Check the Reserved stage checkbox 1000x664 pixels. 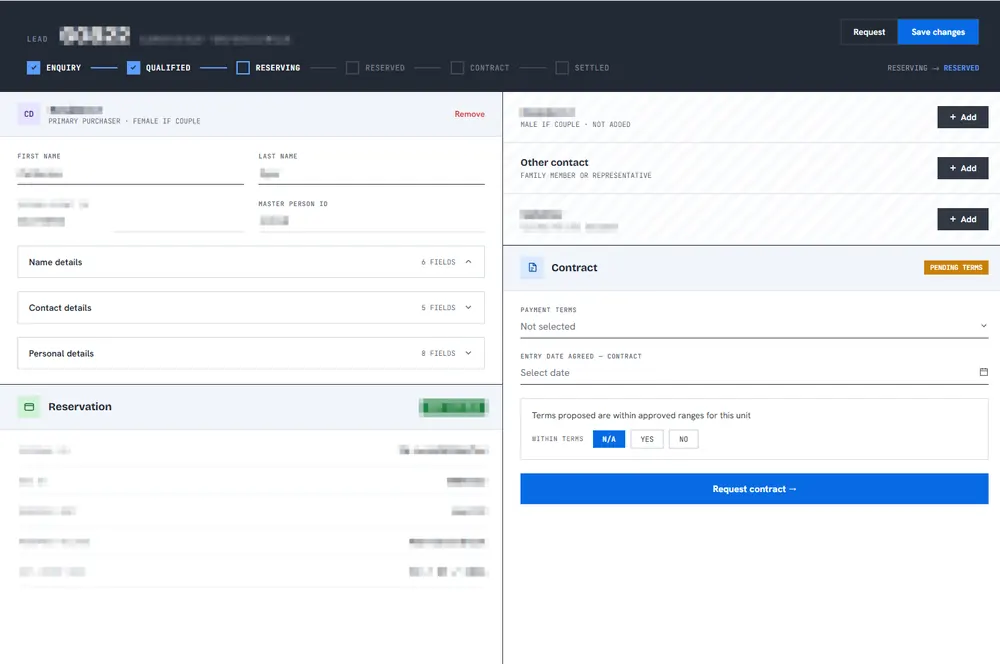(x=352, y=68)
